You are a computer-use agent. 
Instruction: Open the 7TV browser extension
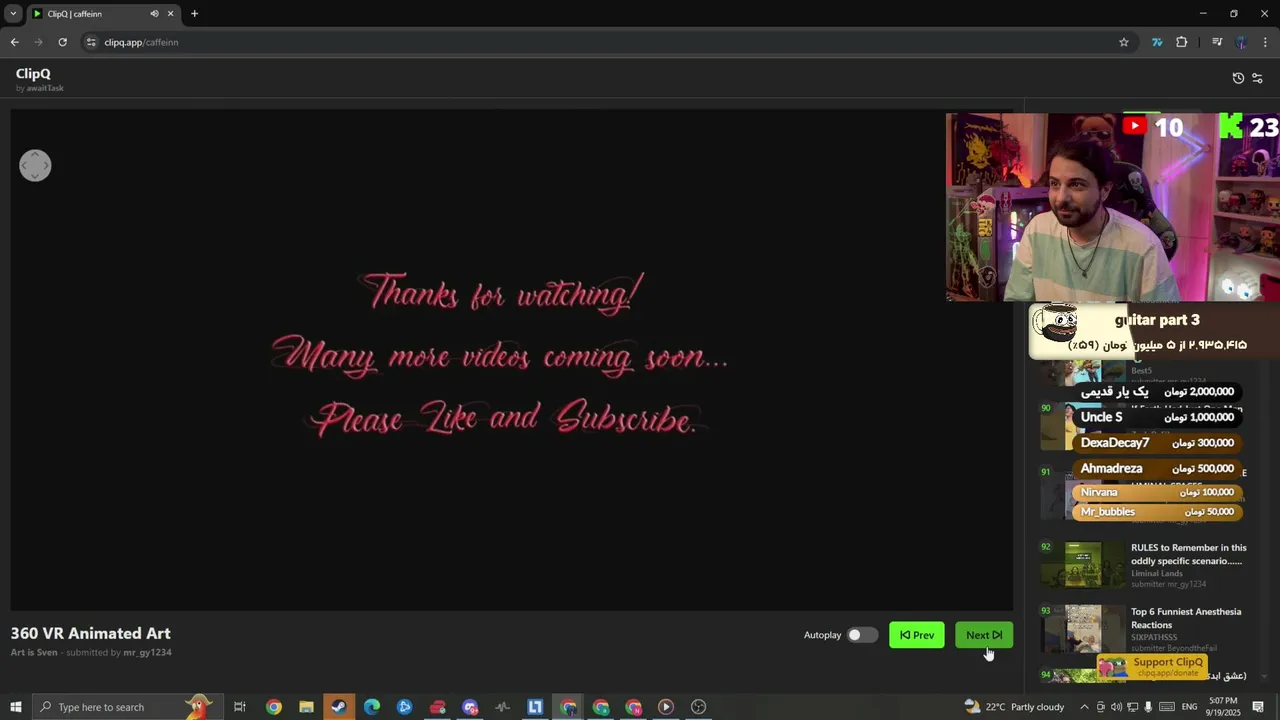tap(1157, 42)
